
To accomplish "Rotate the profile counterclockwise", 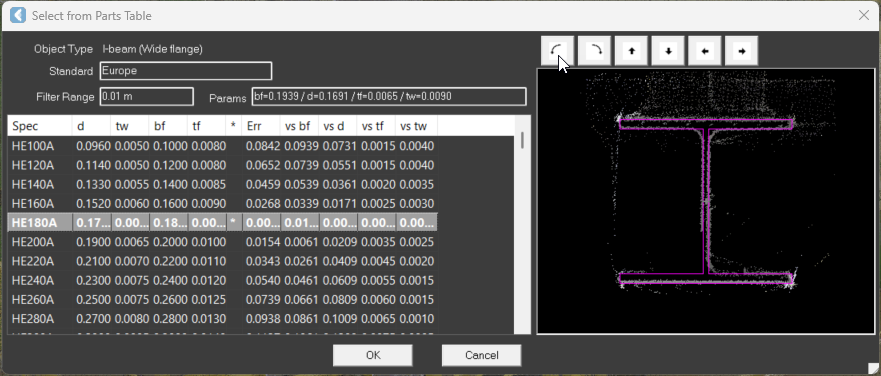I will pos(557,51).
